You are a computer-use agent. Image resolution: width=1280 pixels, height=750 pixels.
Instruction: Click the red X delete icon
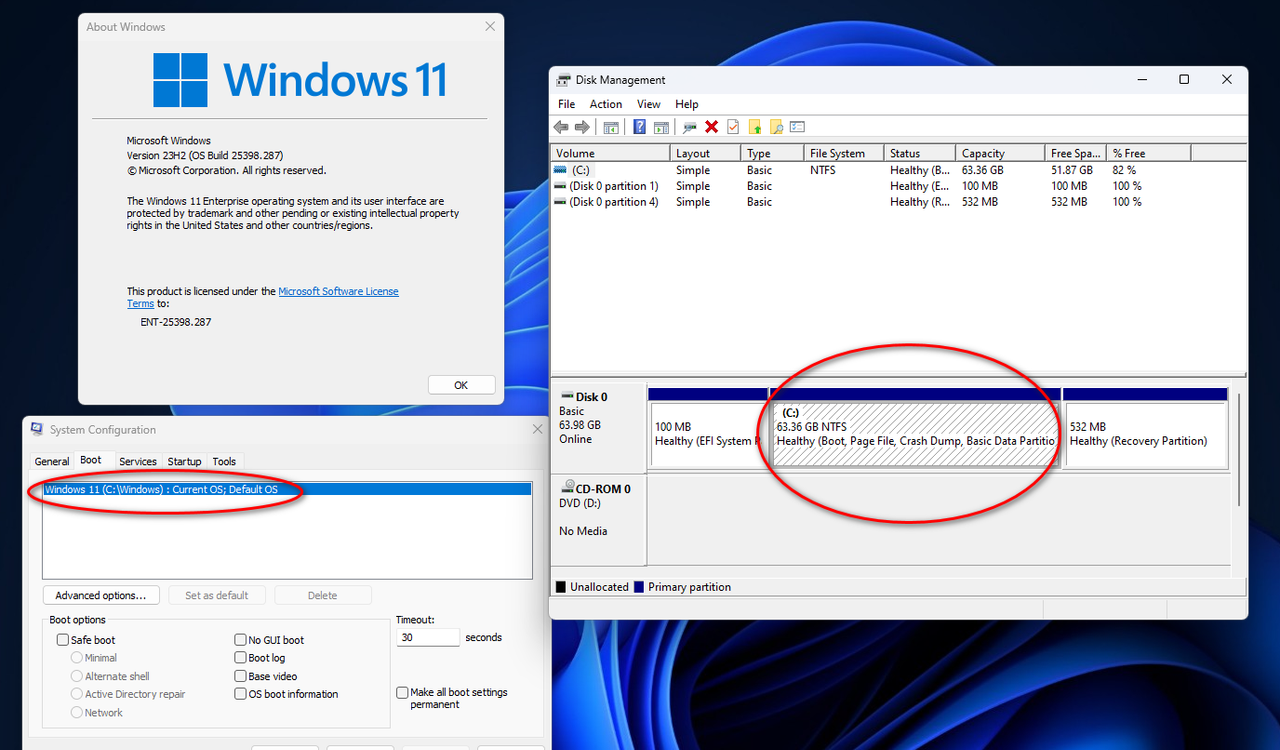(x=711, y=127)
